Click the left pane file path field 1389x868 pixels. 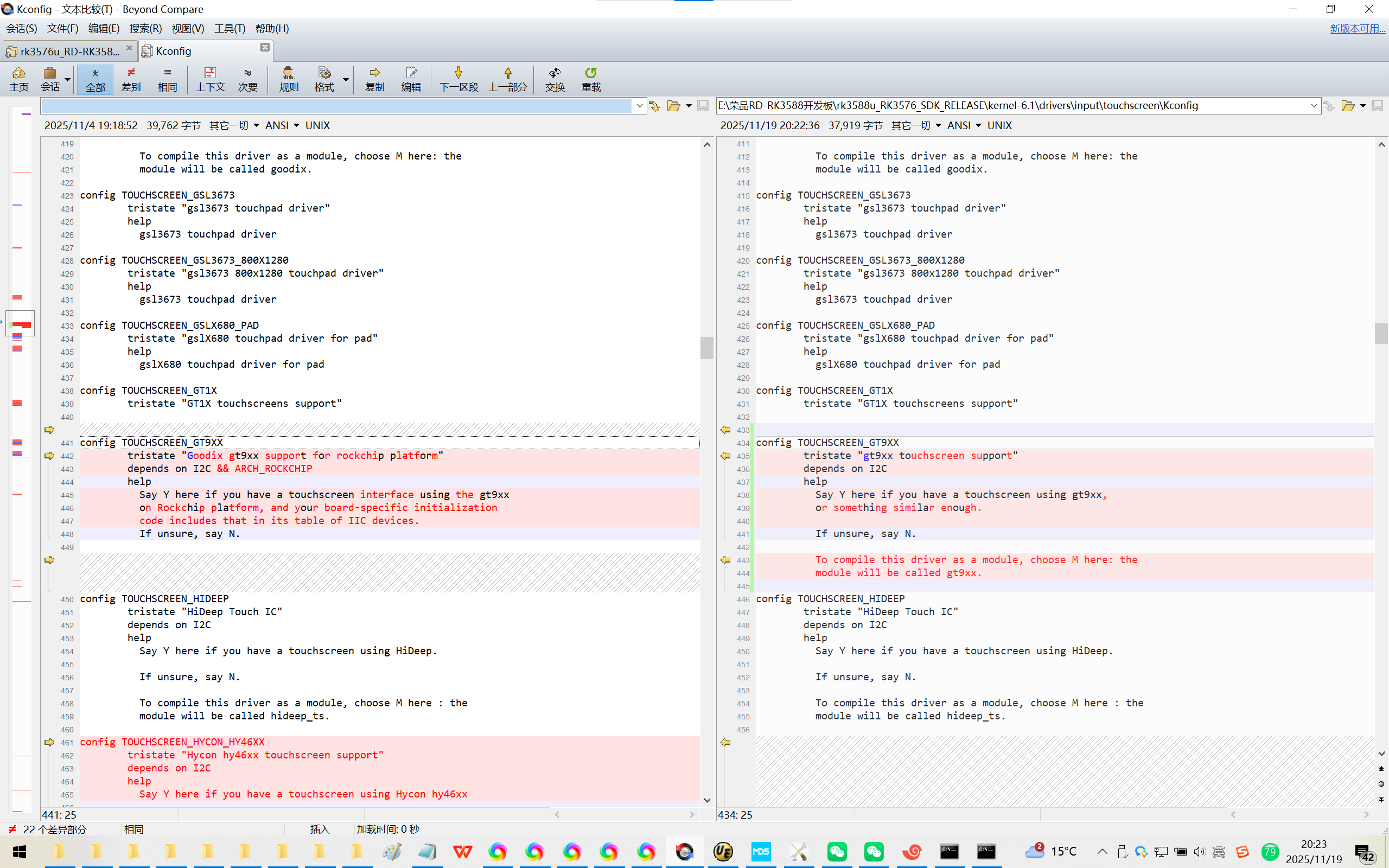(336, 106)
